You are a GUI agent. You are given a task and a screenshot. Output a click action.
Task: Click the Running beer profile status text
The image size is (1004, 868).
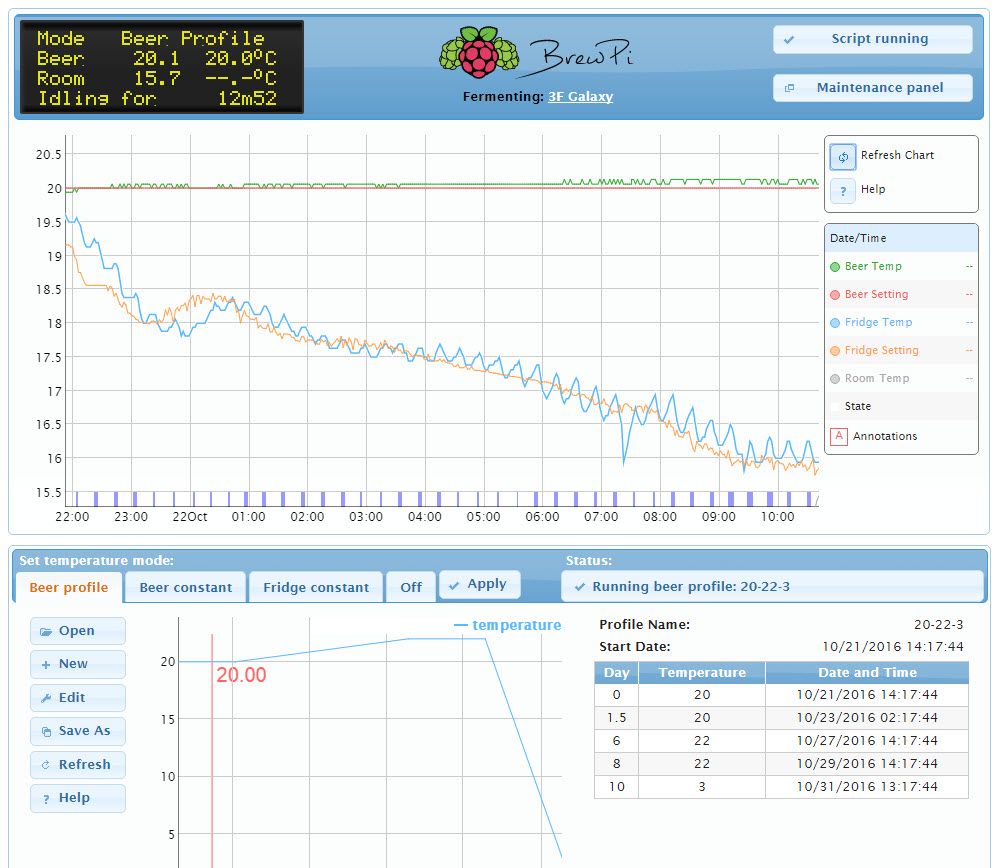coord(691,587)
